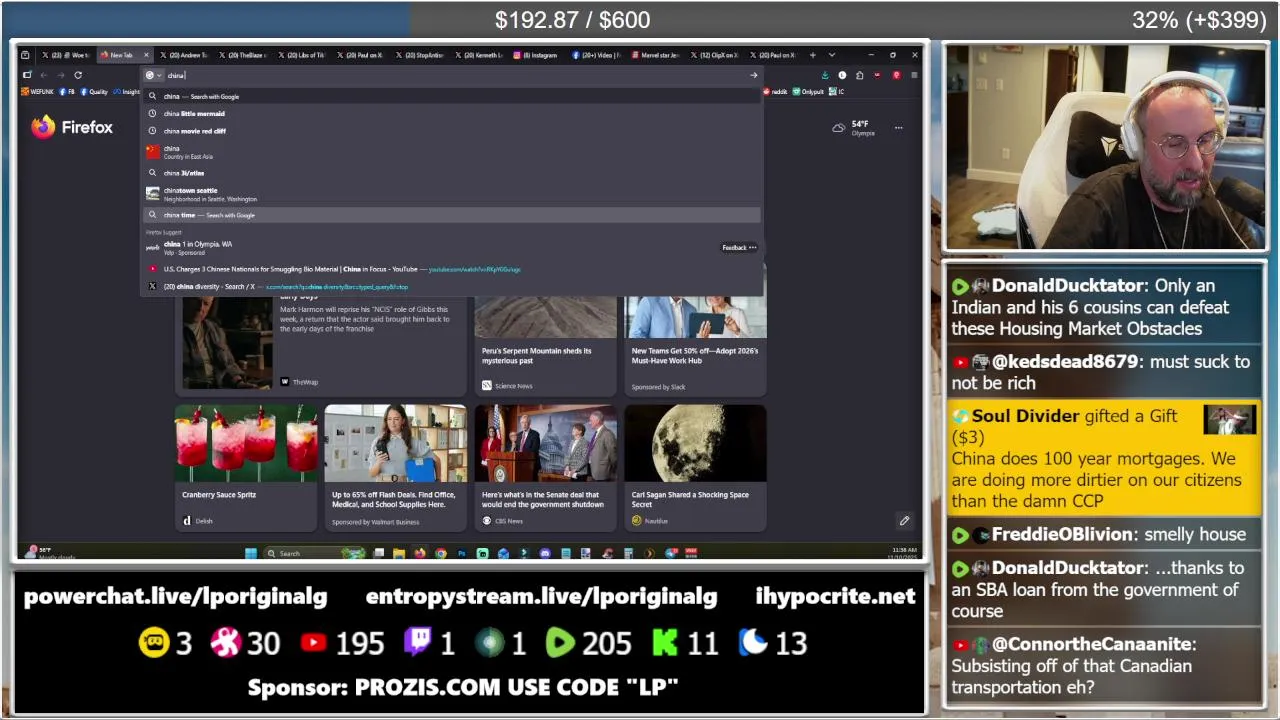
Task: Open 'china diversity - Search / X' result
Action: point(452,286)
